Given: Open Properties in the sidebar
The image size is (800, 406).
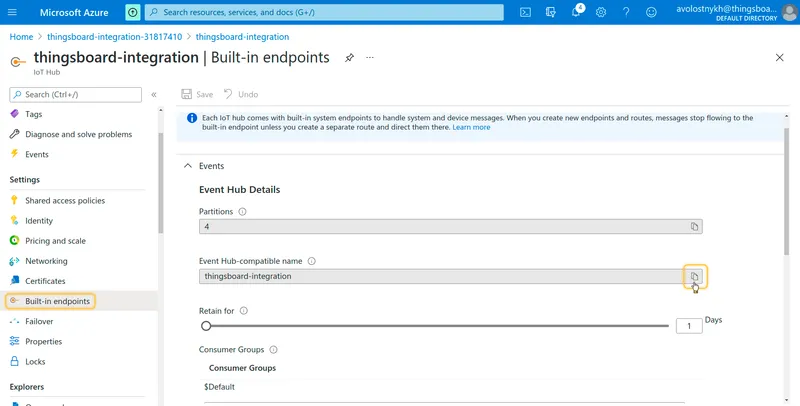Looking at the screenshot, I should pyautogui.click(x=43, y=342).
